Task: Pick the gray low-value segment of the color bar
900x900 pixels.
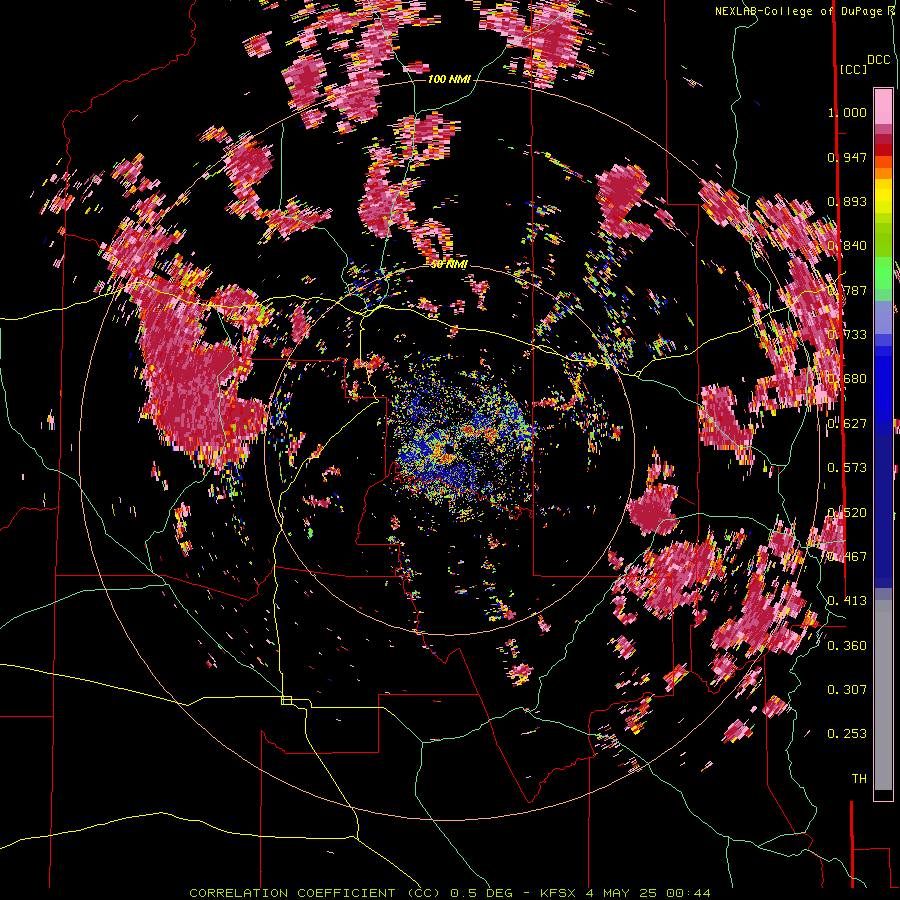Action: click(x=883, y=695)
